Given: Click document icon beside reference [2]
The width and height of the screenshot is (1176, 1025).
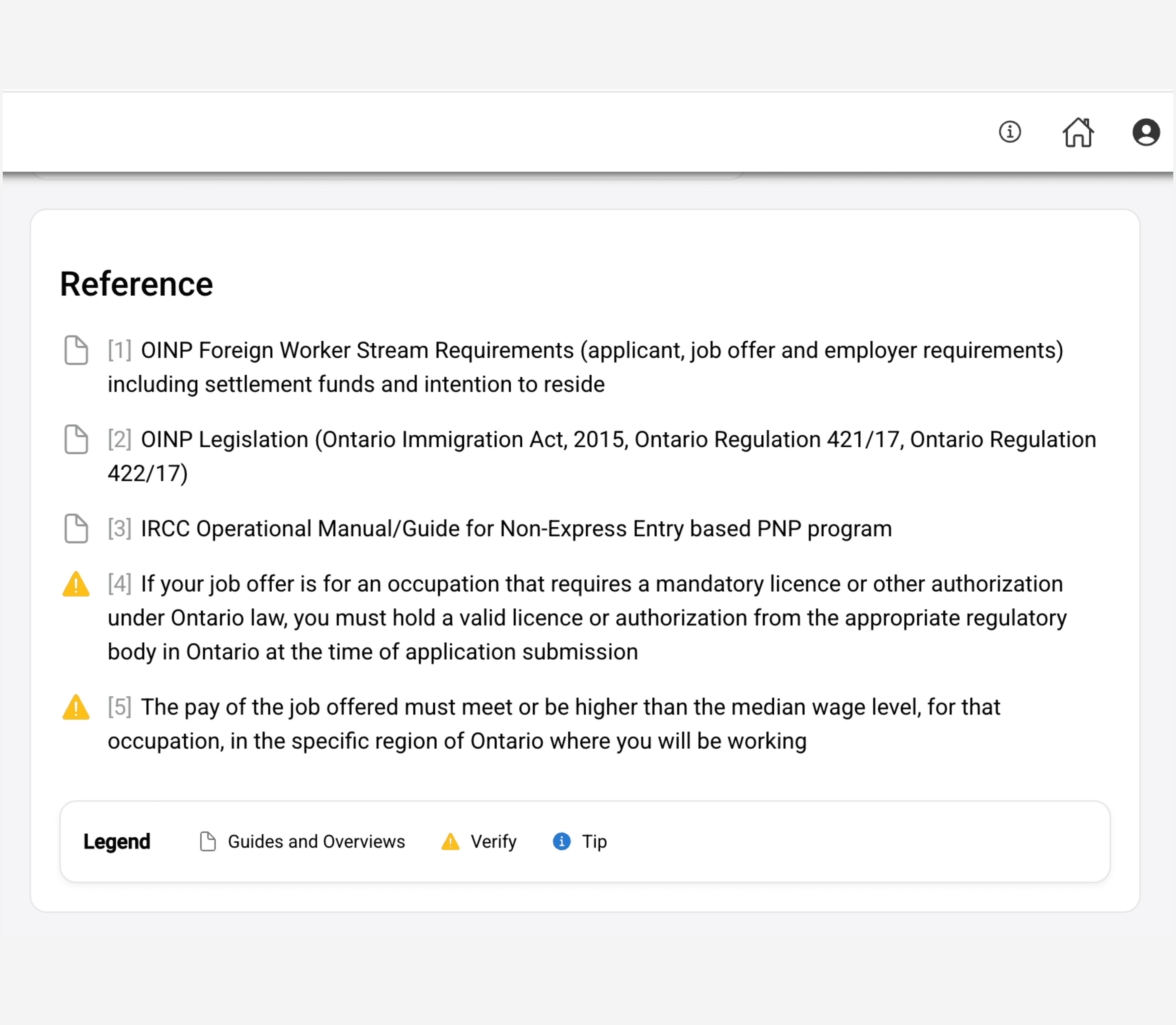Looking at the screenshot, I should [x=76, y=439].
